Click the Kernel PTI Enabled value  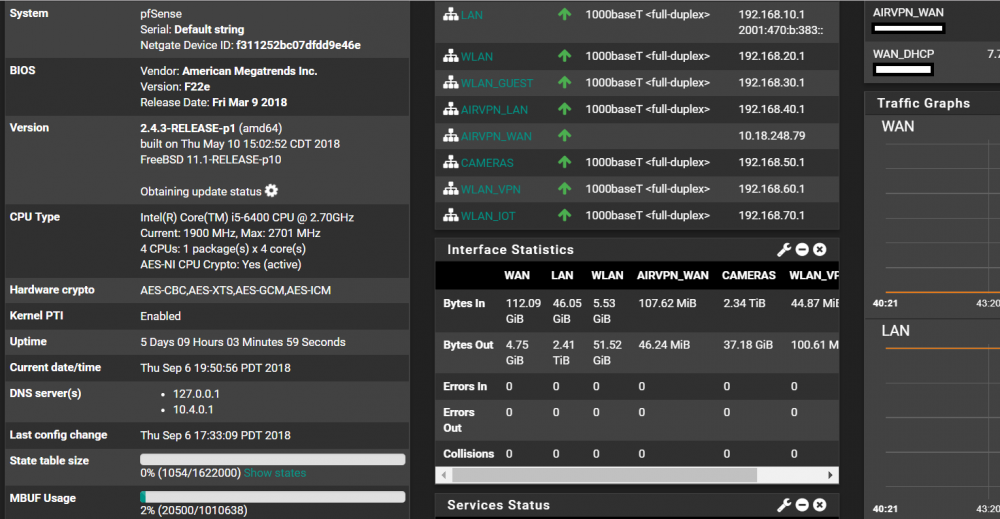point(161,316)
